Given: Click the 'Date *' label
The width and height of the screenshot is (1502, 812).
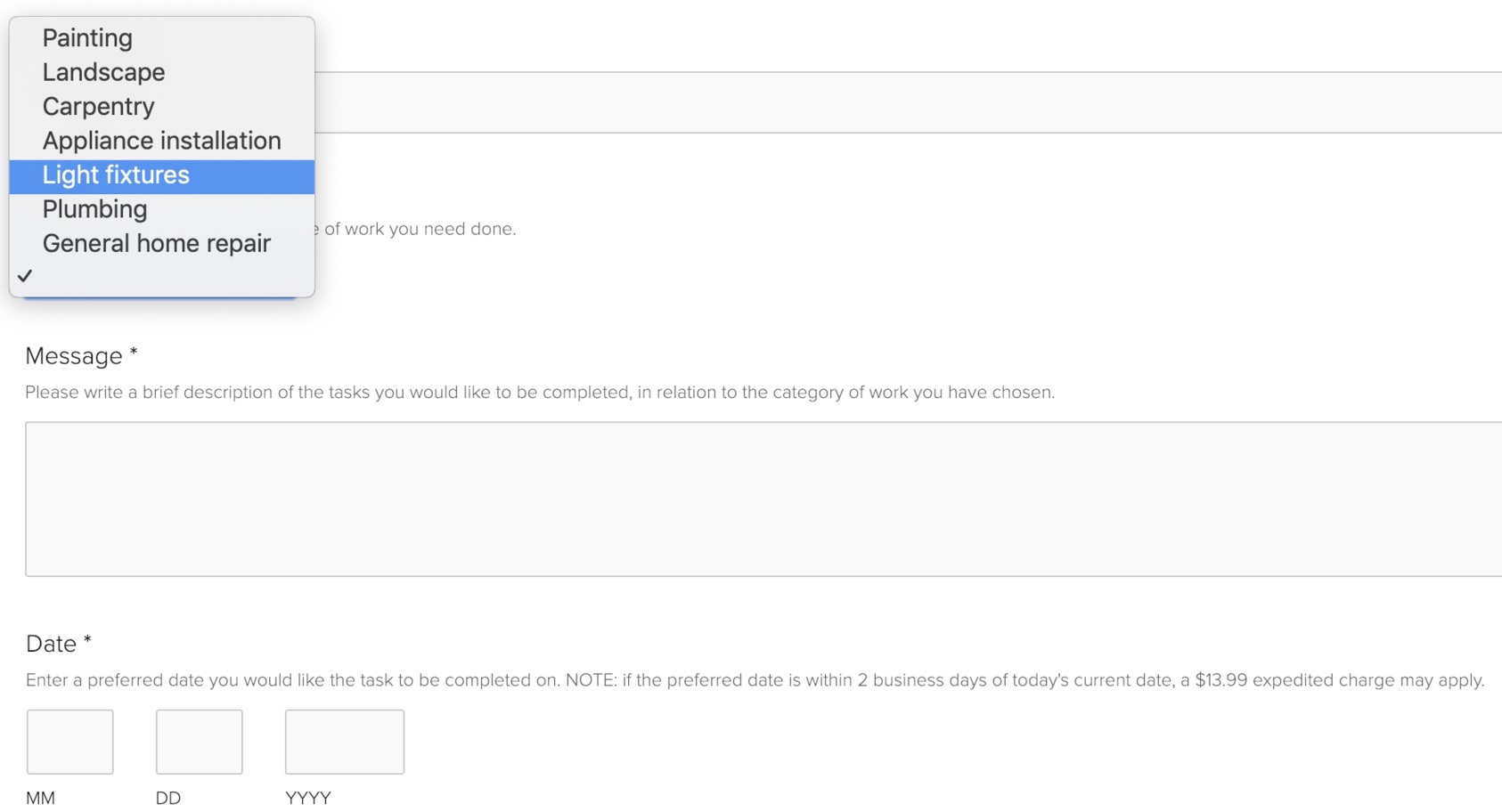Looking at the screenshot, I should coord(59,644).
